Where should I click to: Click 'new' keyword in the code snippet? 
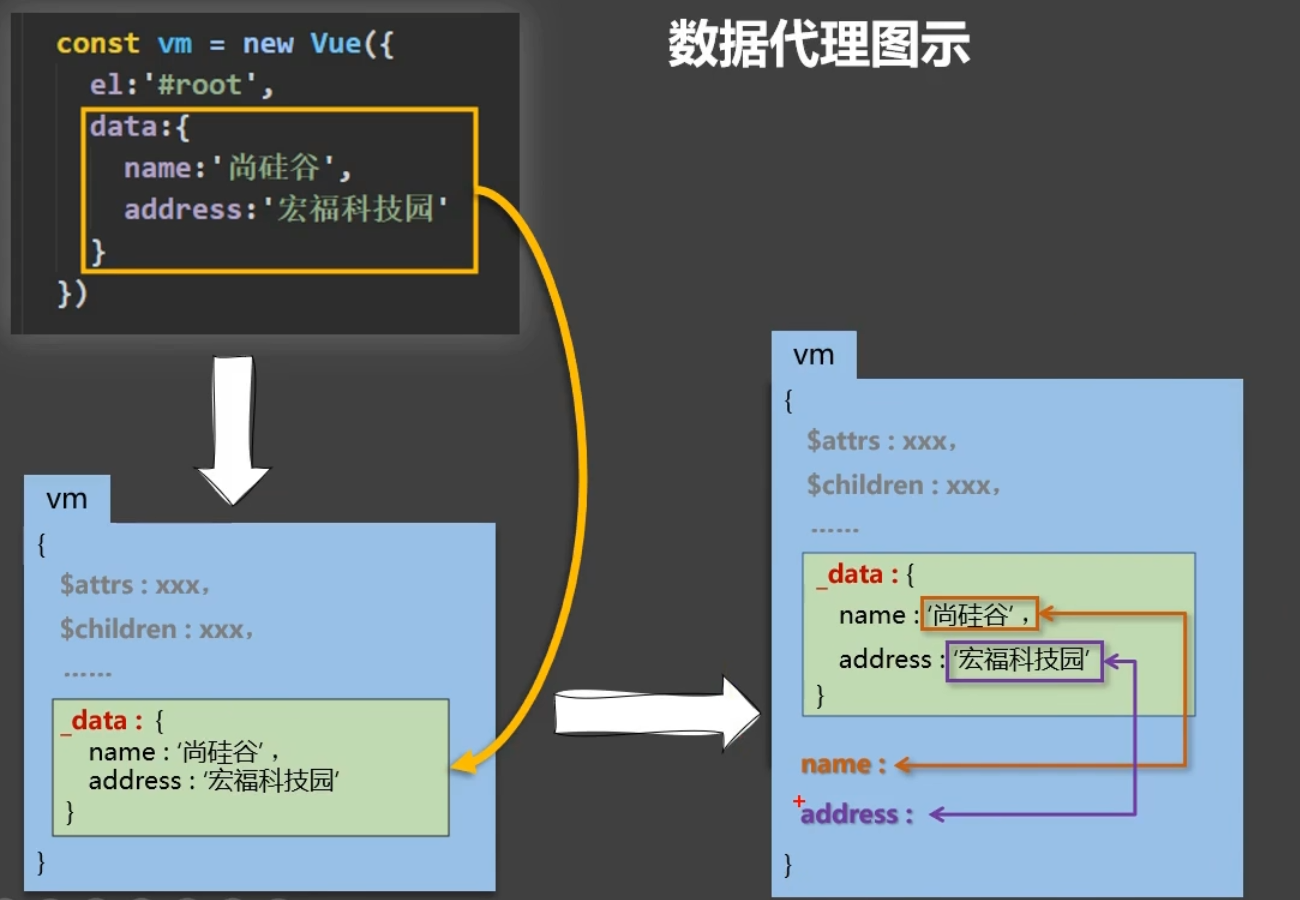pyautogui.click(x=268, y=44)
